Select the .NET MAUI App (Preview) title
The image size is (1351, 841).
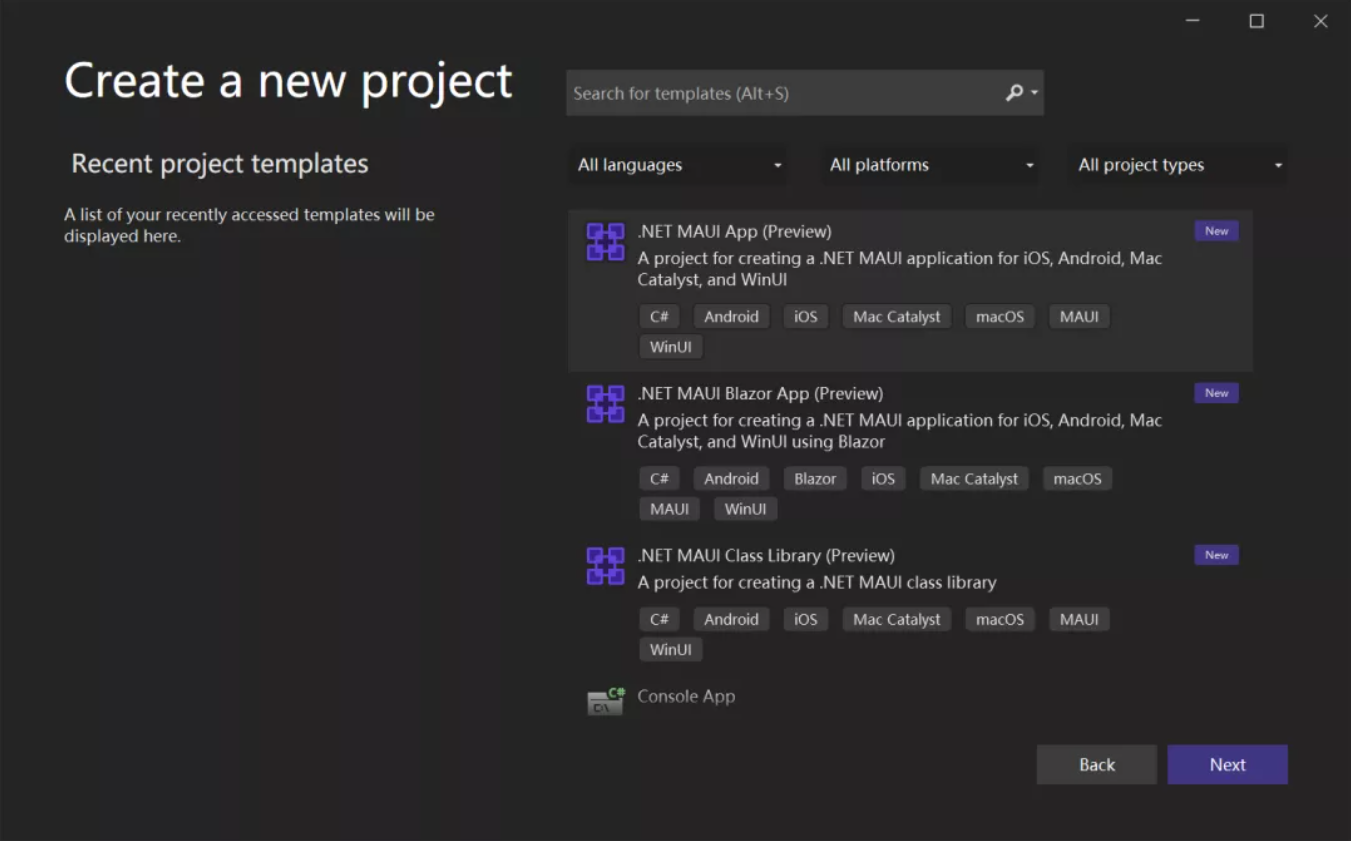[734, 231]
